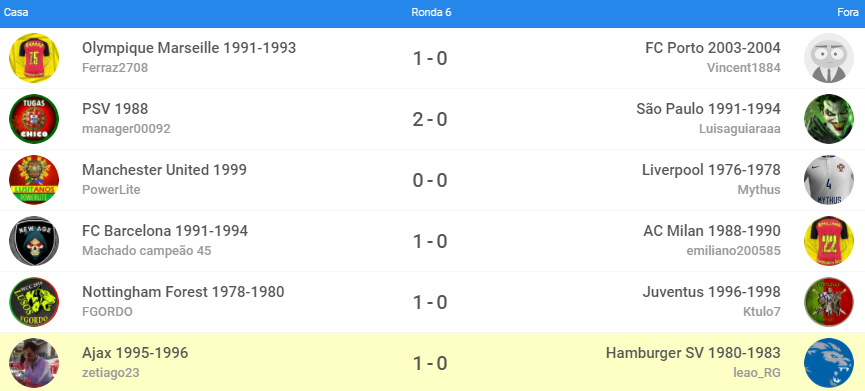Open Mythus's white jersey avatar
865x391 pixels.
click(829, 180)
